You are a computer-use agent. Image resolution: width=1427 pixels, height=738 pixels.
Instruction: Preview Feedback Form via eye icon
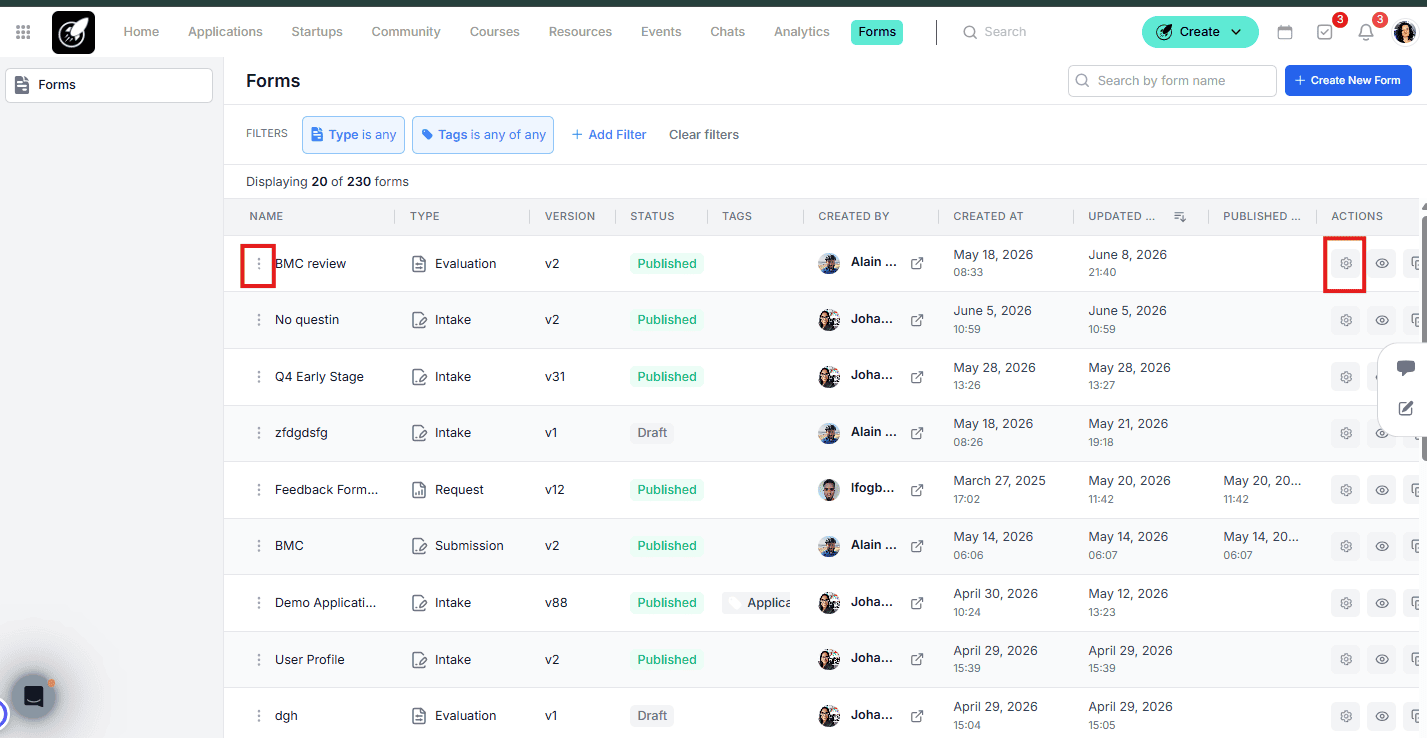click(1382, 490)
